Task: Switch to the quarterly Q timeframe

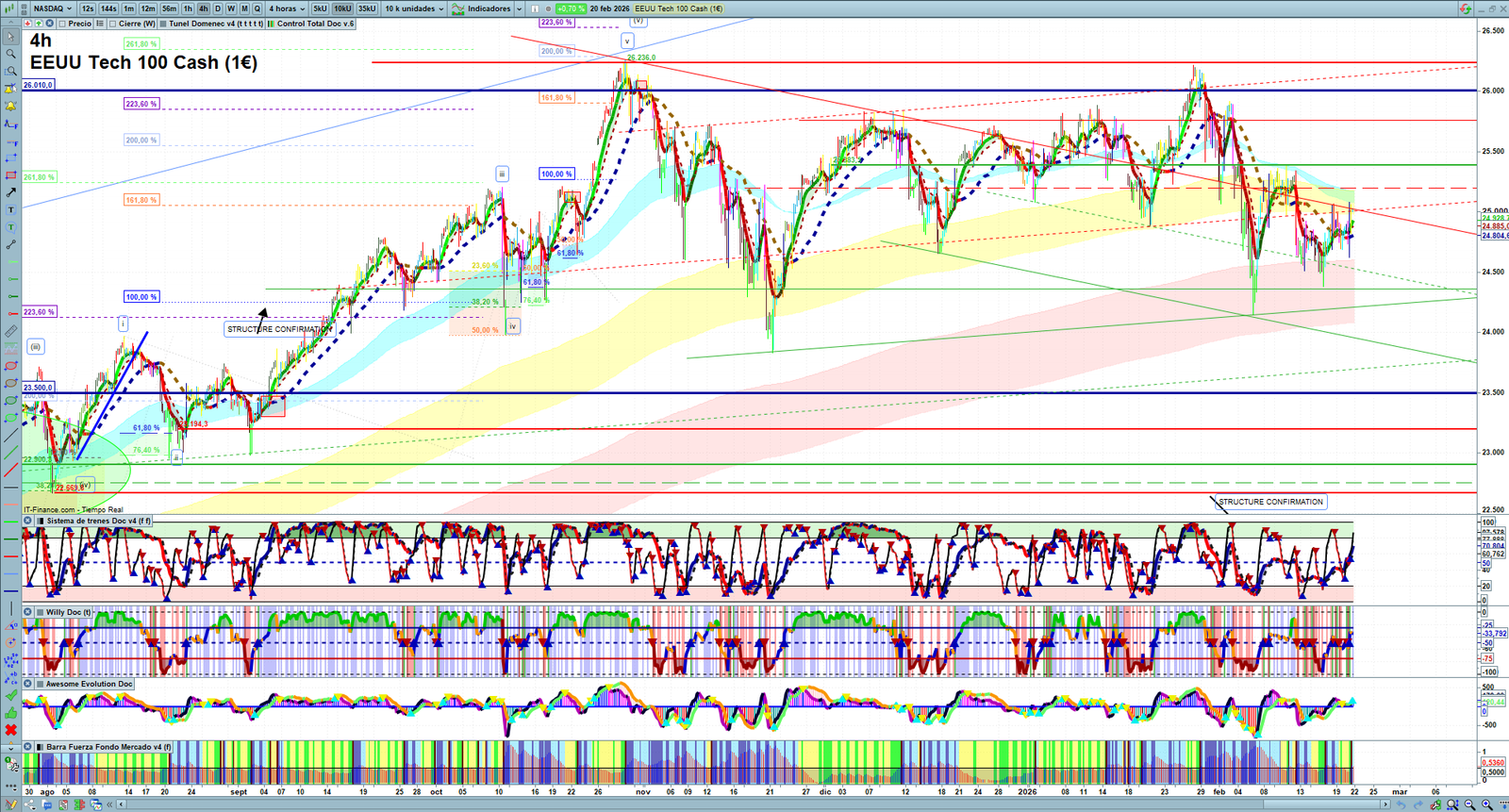Action: pos(257,8)
